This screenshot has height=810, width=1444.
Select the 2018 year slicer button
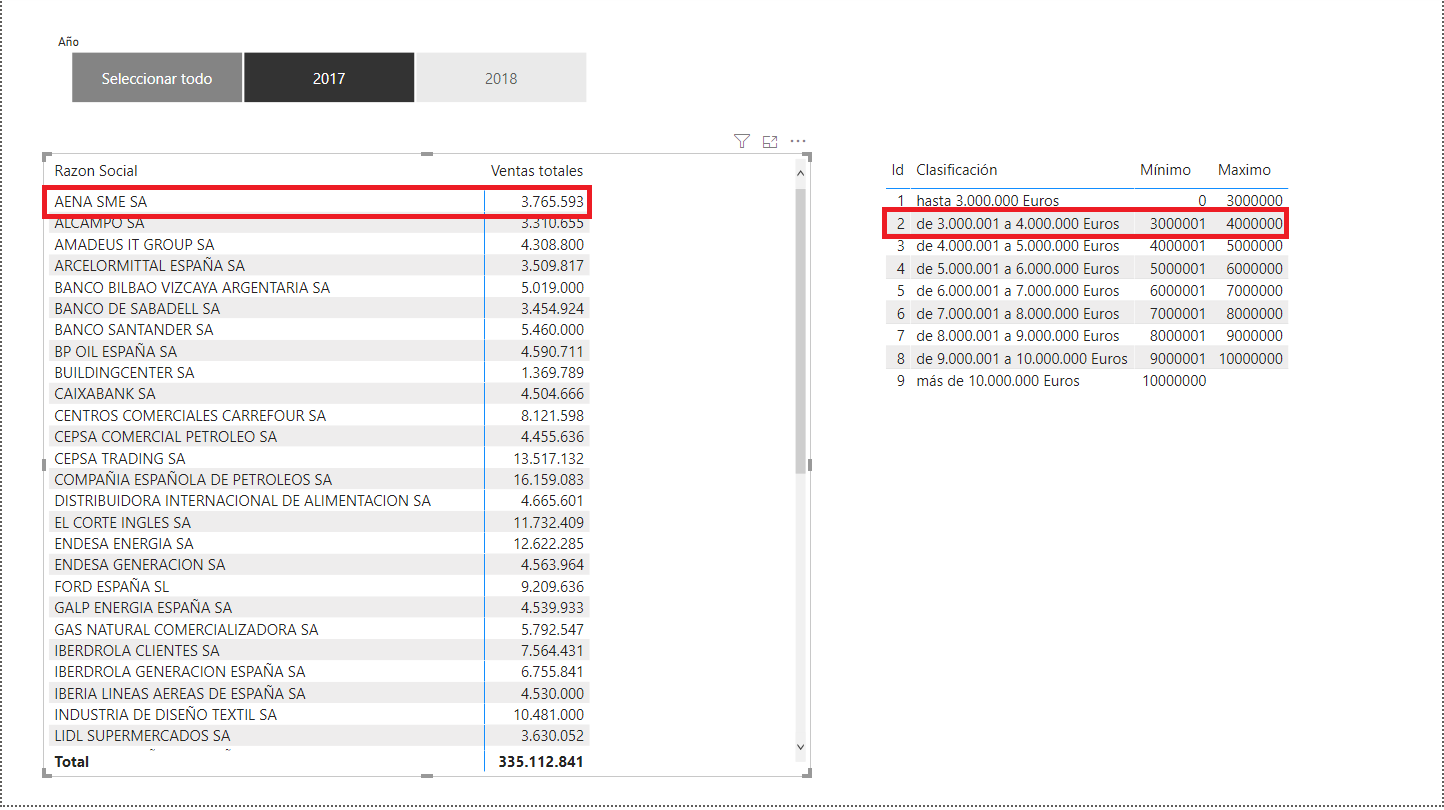tap(501, 78)
